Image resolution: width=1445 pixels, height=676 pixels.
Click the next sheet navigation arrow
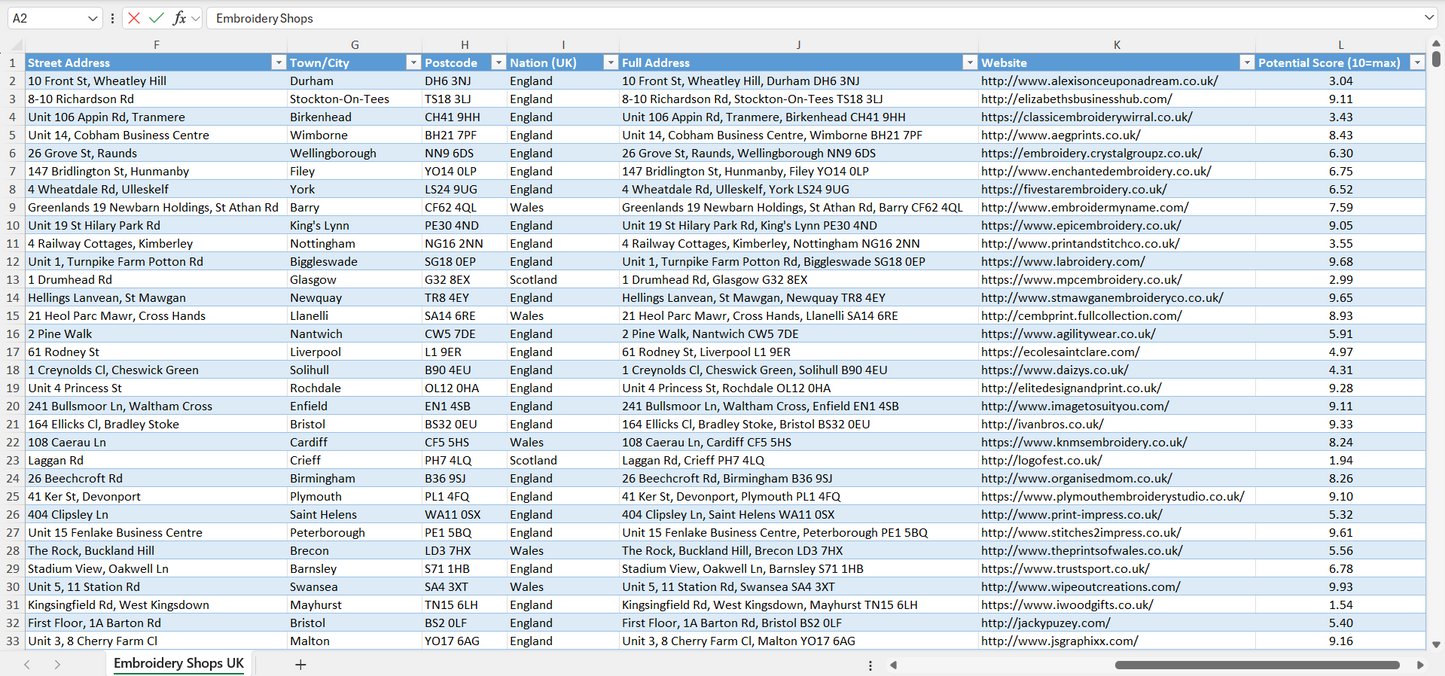pos(57,664)
